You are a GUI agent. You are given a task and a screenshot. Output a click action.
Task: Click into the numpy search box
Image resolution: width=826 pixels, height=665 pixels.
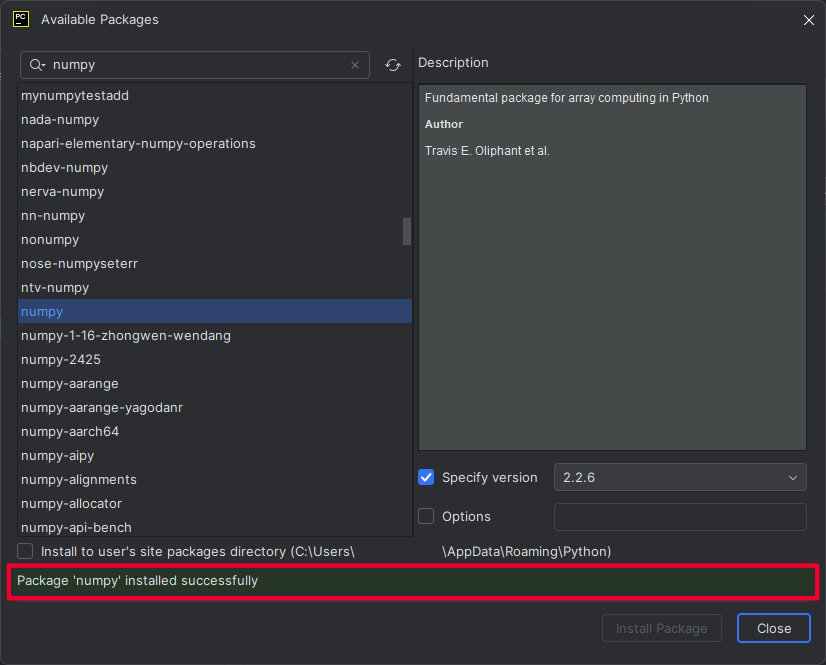(195, 65)
